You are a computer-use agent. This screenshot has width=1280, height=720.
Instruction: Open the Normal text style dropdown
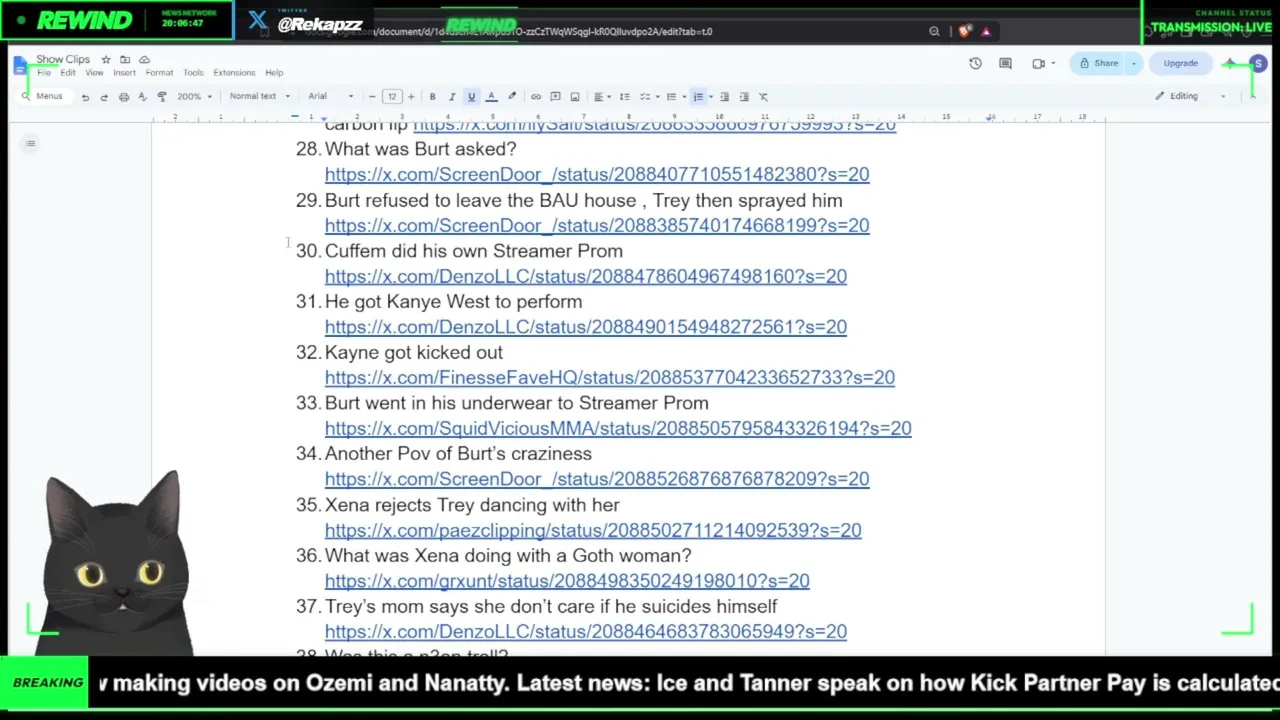click(259, 97)
